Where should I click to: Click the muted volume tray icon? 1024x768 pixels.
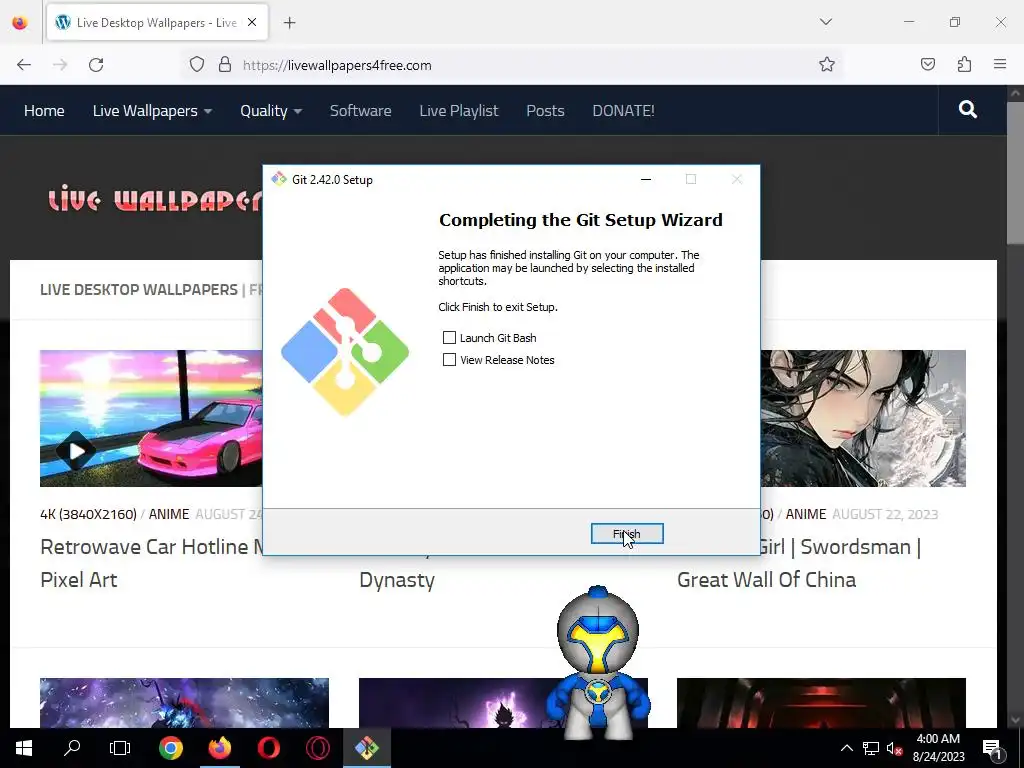pos(894,748)
